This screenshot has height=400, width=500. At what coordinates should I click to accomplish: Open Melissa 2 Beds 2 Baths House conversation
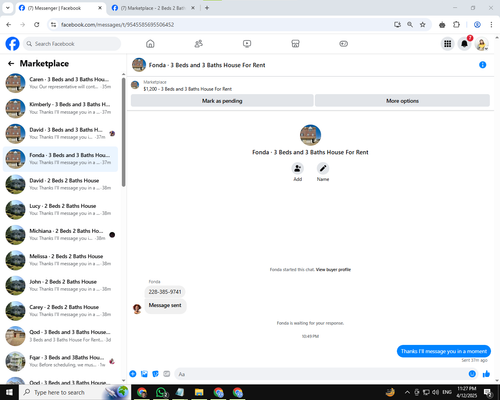[x=60, y=260]
